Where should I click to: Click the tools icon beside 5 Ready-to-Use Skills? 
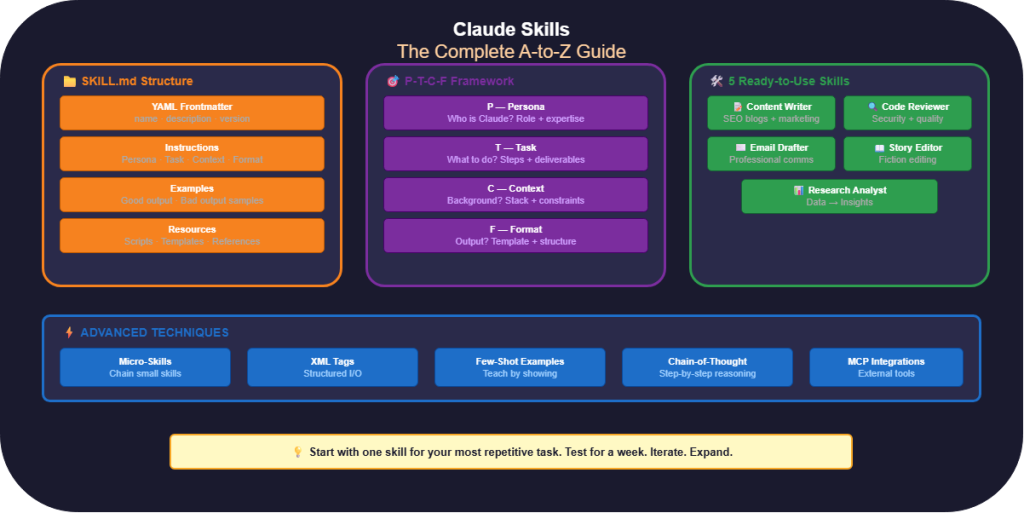pyautogui.click(x=716, y=82)
